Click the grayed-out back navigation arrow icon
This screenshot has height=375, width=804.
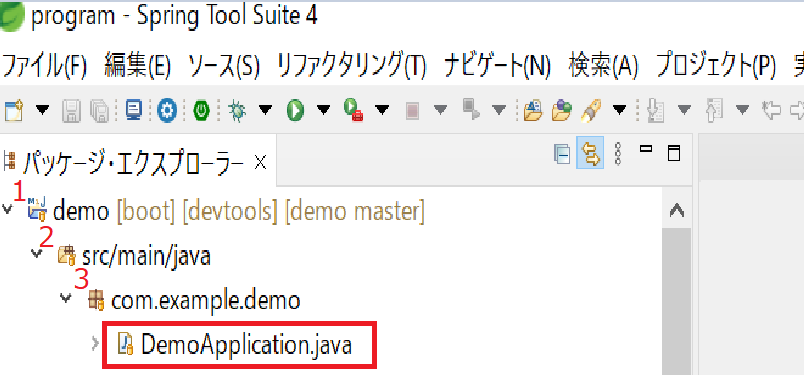click(x=772, y=110)
